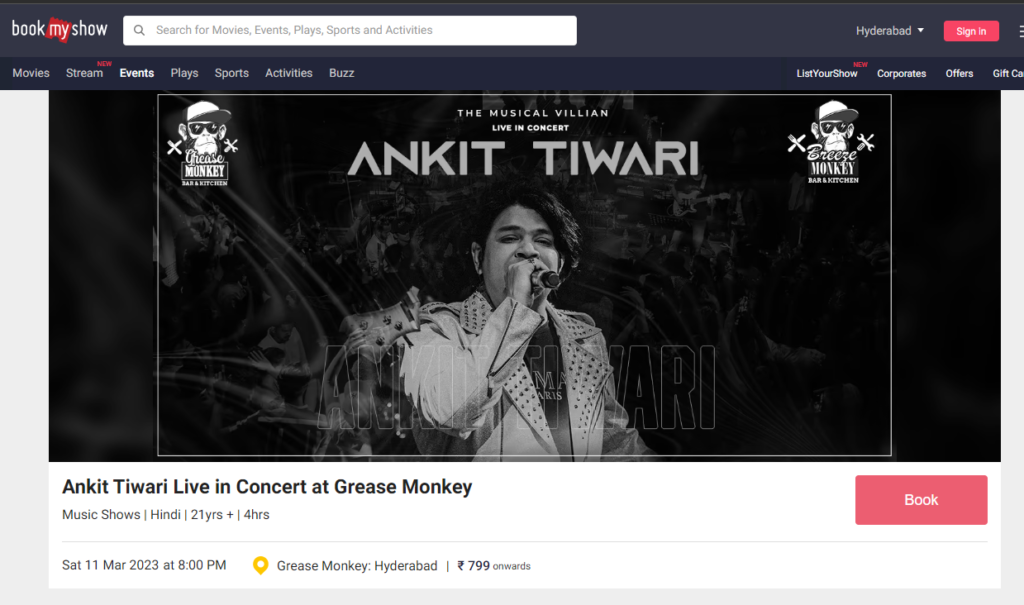Image resolution: width=1024 pixels, height=605 pixels.
Task: Click the Offers link
Action: tap(959, 74)
